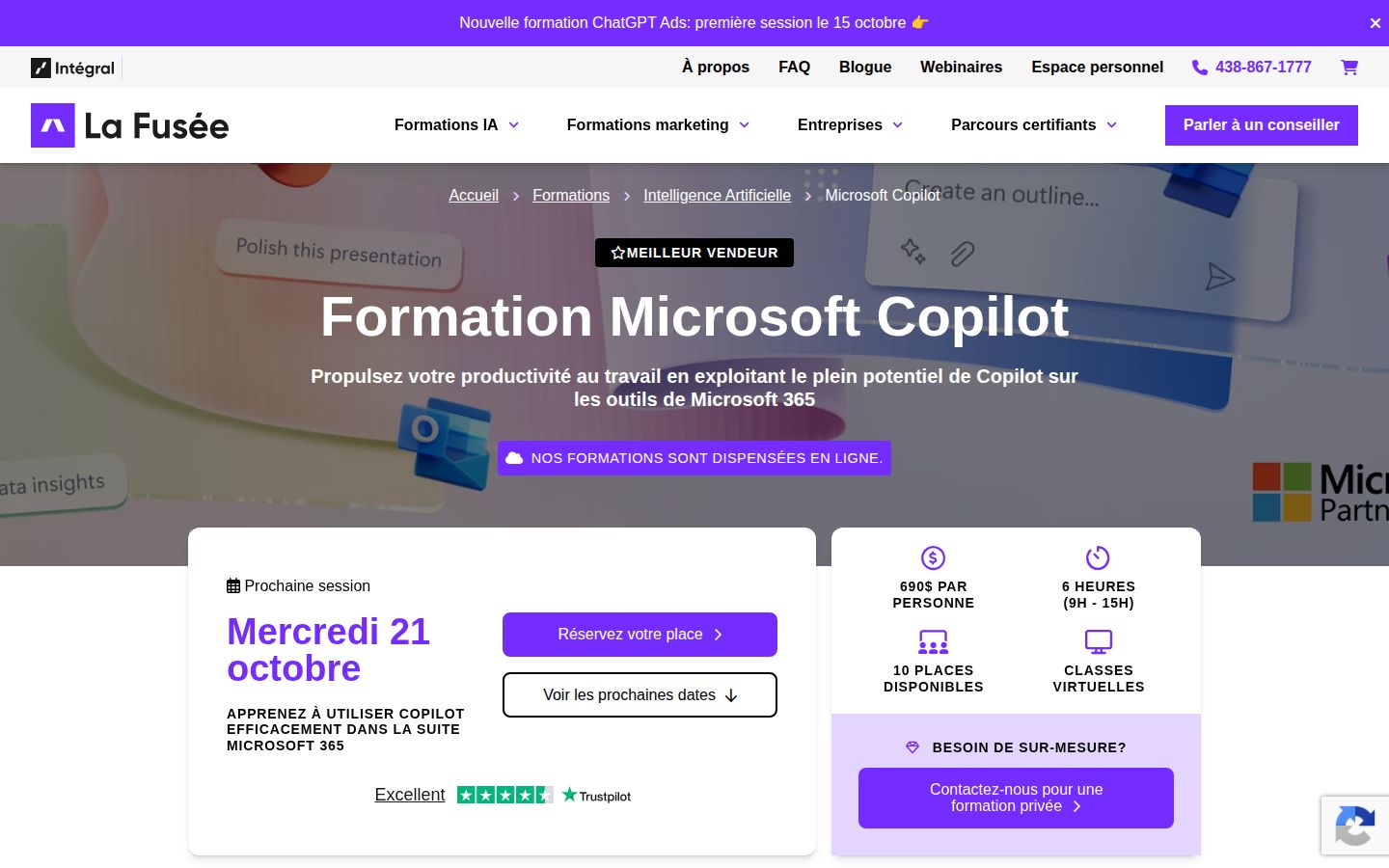Click the 6 heures (9h - 15h) text
1389x868 pixels.
1099,595
